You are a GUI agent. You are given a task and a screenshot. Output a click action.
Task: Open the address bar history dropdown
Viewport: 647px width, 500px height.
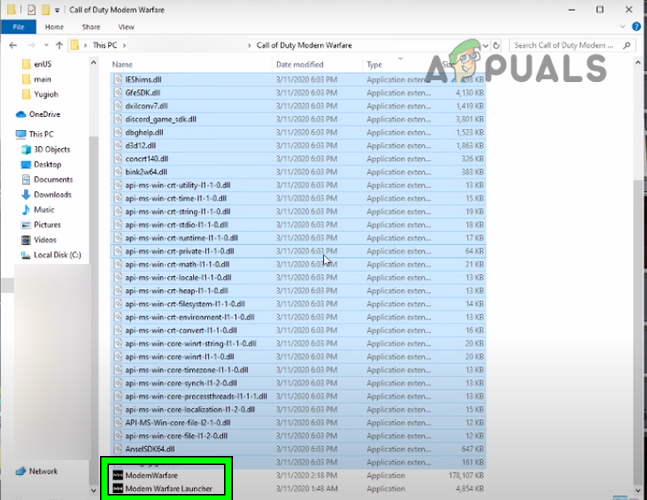tap(486, 45)
